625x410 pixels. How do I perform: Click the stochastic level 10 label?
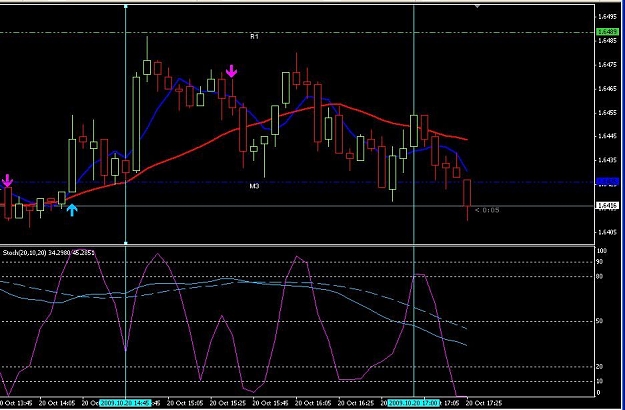pyautogui.click(x=600, y=381)
